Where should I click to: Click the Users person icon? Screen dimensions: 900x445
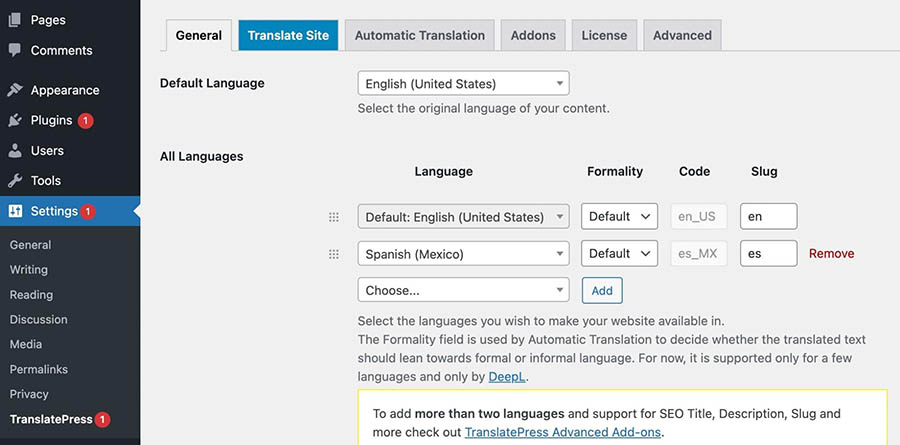[x=15, y=151]
